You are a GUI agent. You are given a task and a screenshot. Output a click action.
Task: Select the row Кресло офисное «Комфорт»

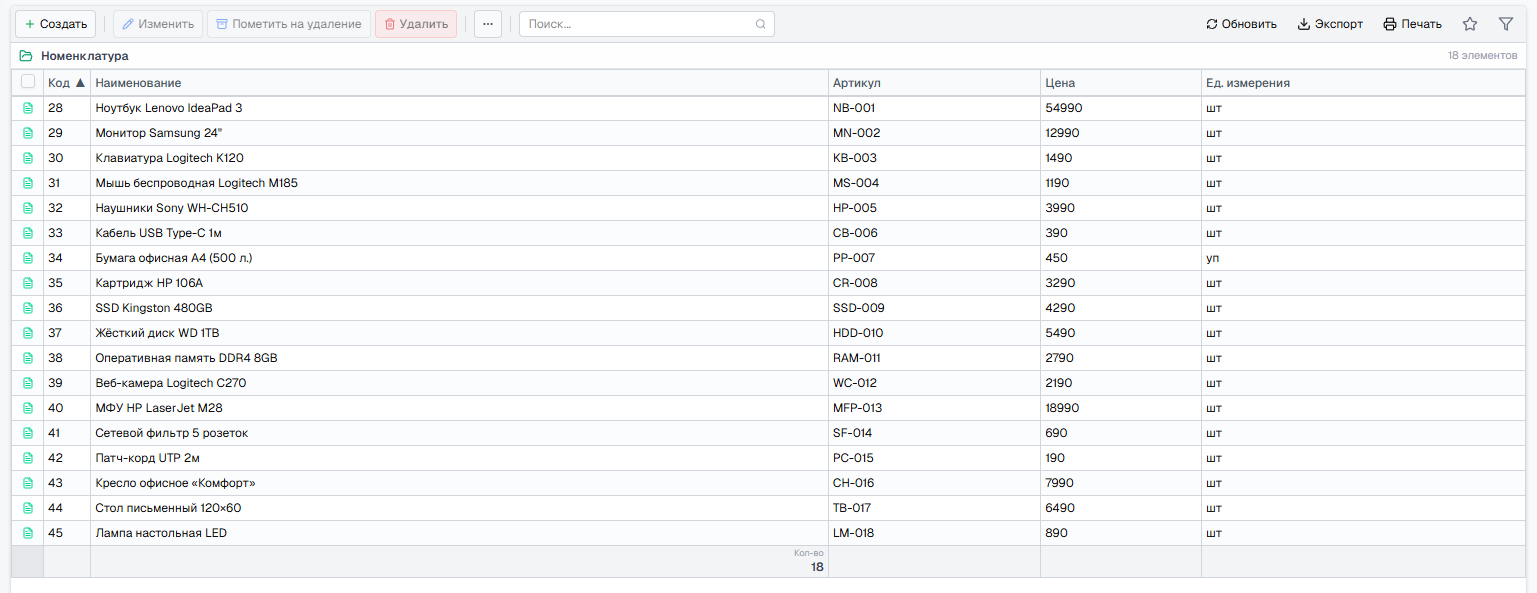[x=768, y=483]
